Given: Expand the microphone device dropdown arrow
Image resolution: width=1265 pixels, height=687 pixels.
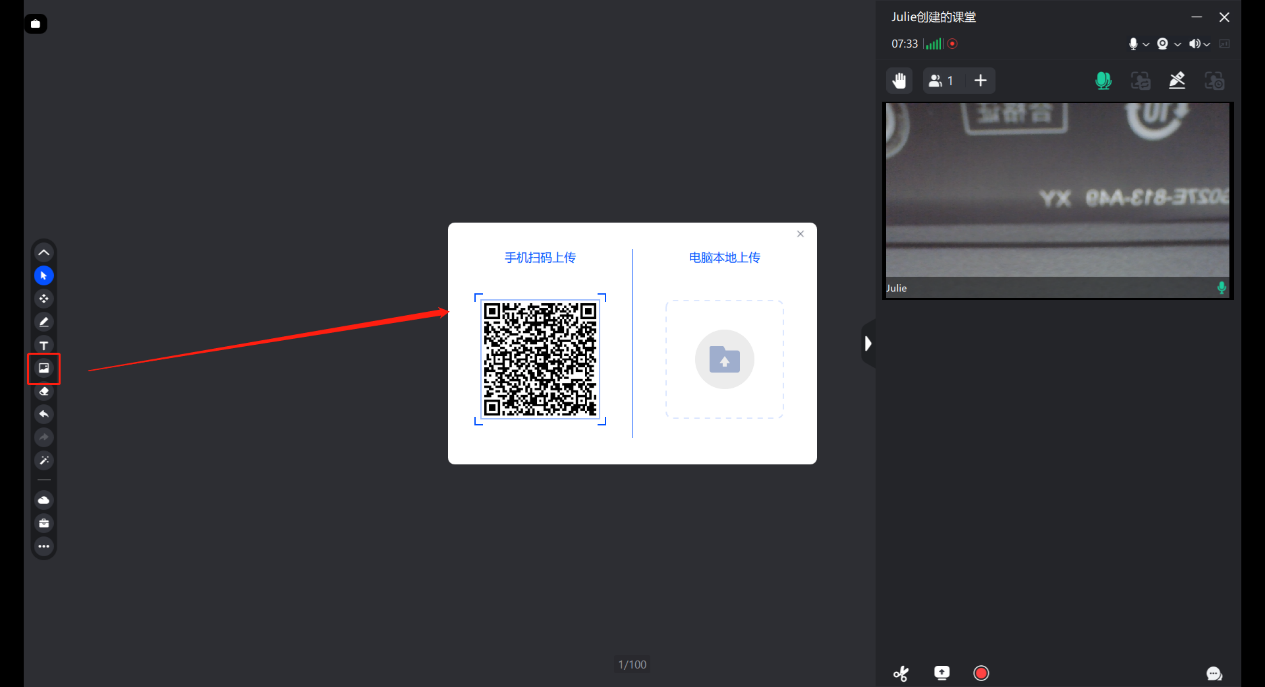Looking at the screenshot, I should [1146, 45].
